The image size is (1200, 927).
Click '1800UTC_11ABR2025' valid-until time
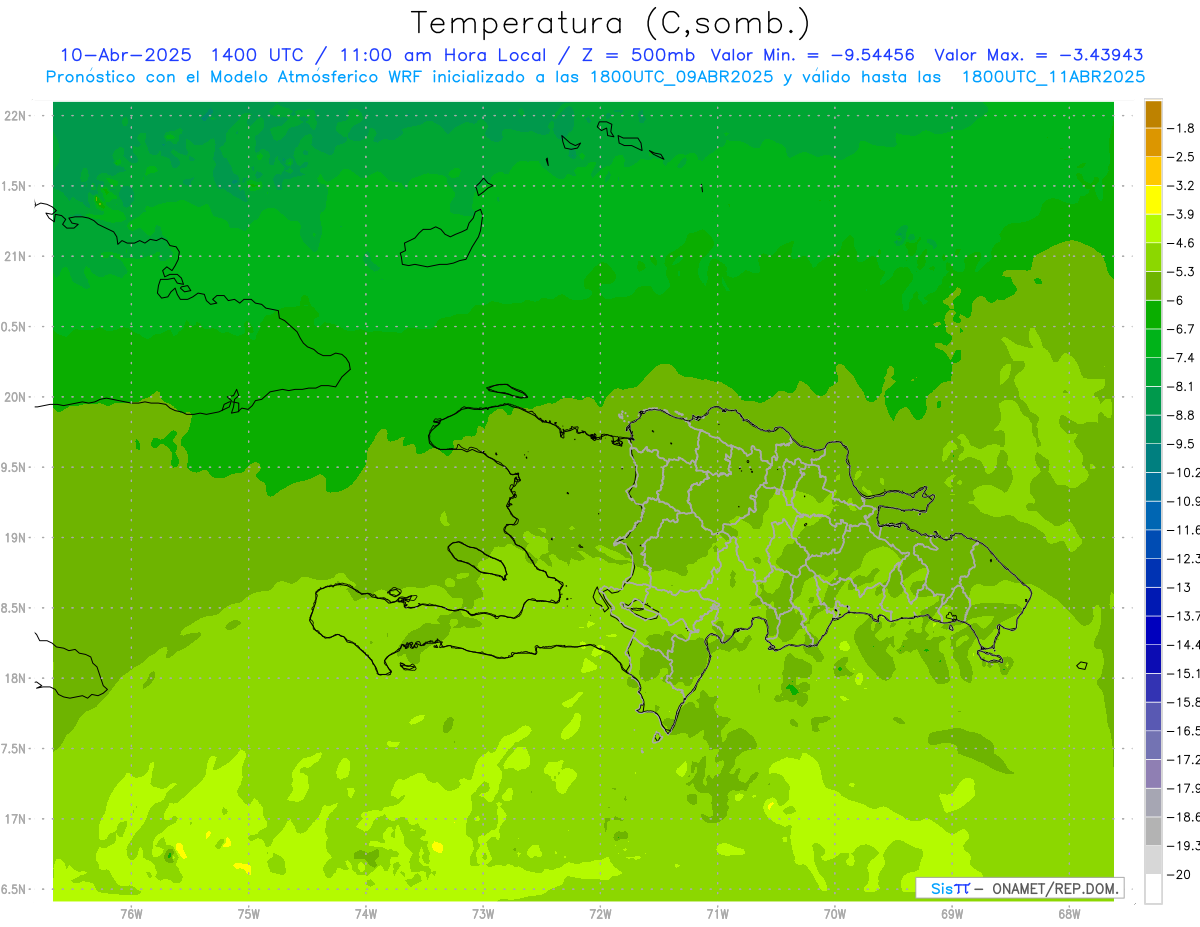(1053, 77)
